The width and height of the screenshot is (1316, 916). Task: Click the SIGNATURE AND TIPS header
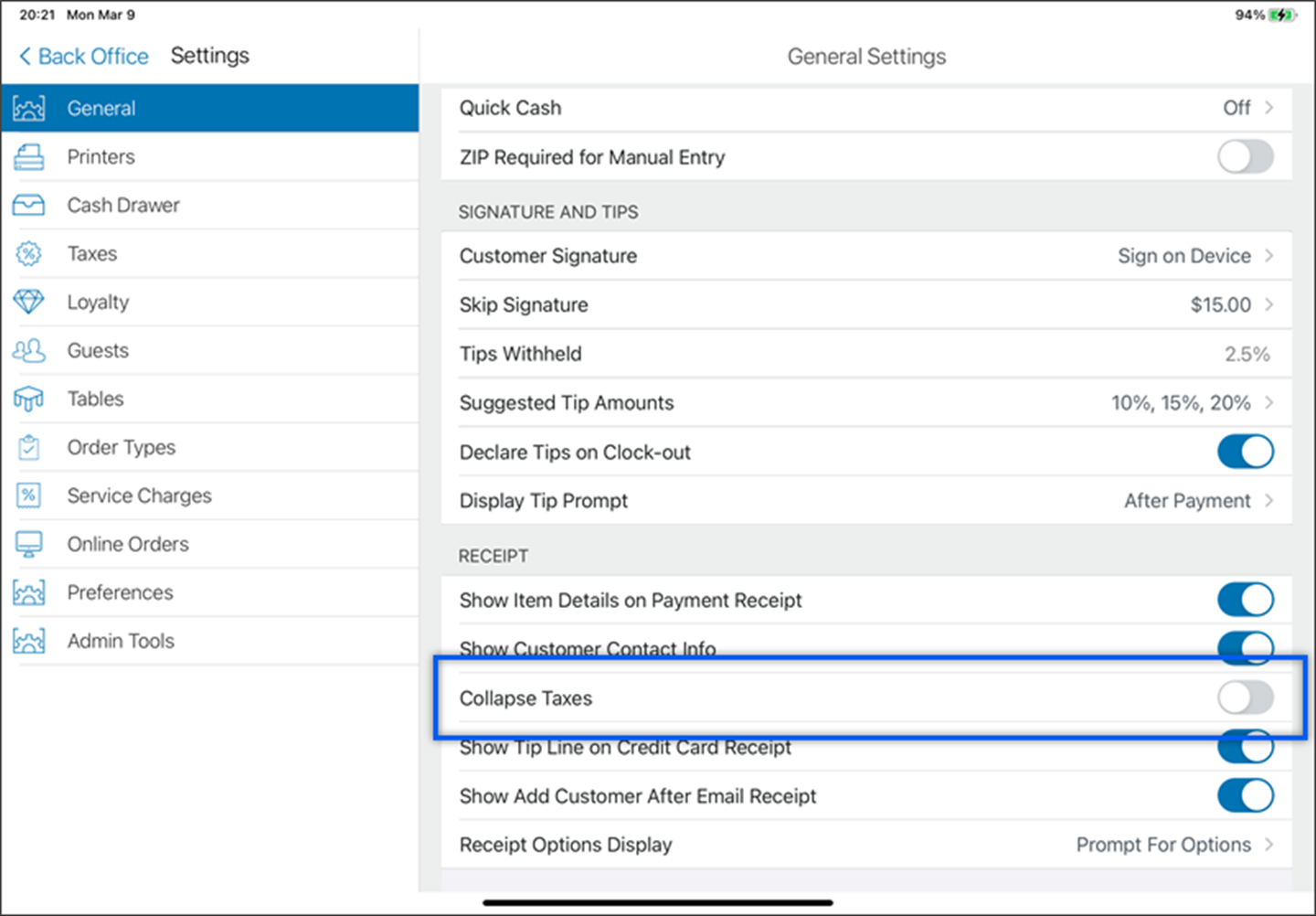548,212
